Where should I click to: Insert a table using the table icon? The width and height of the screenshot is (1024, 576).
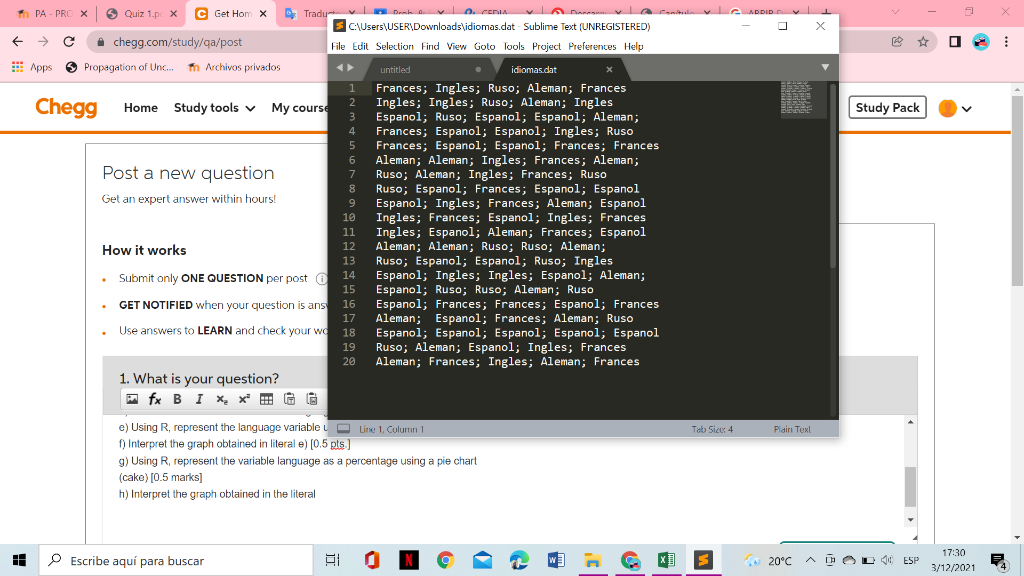[268, 399]
